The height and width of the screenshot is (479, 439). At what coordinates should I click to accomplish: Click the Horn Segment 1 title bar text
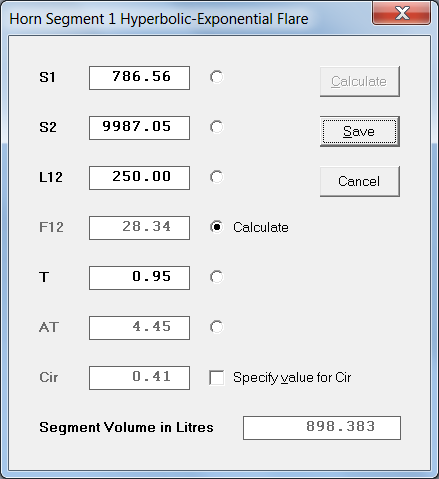tap(159, 19)
